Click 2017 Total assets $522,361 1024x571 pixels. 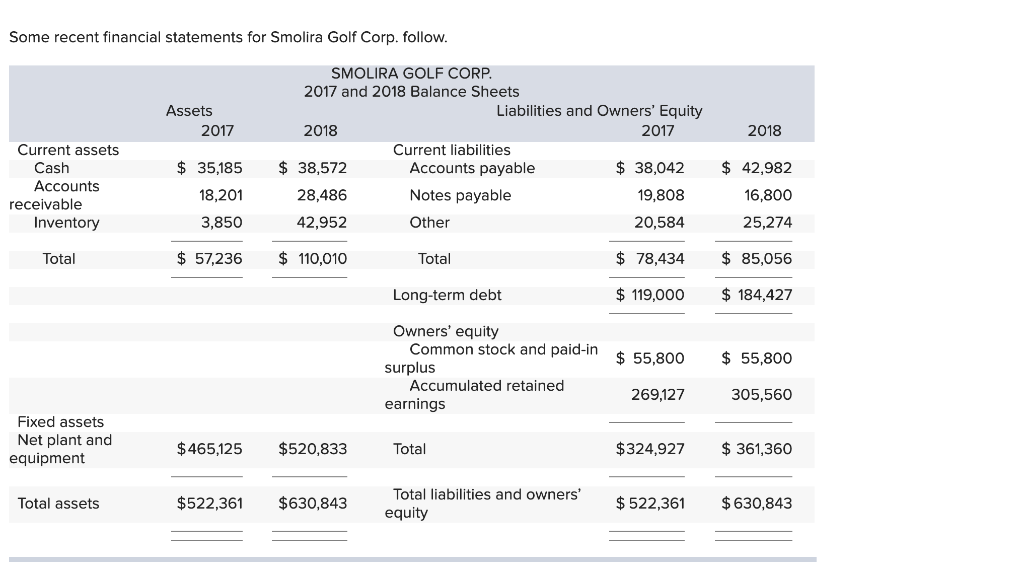tap(209, 504)
